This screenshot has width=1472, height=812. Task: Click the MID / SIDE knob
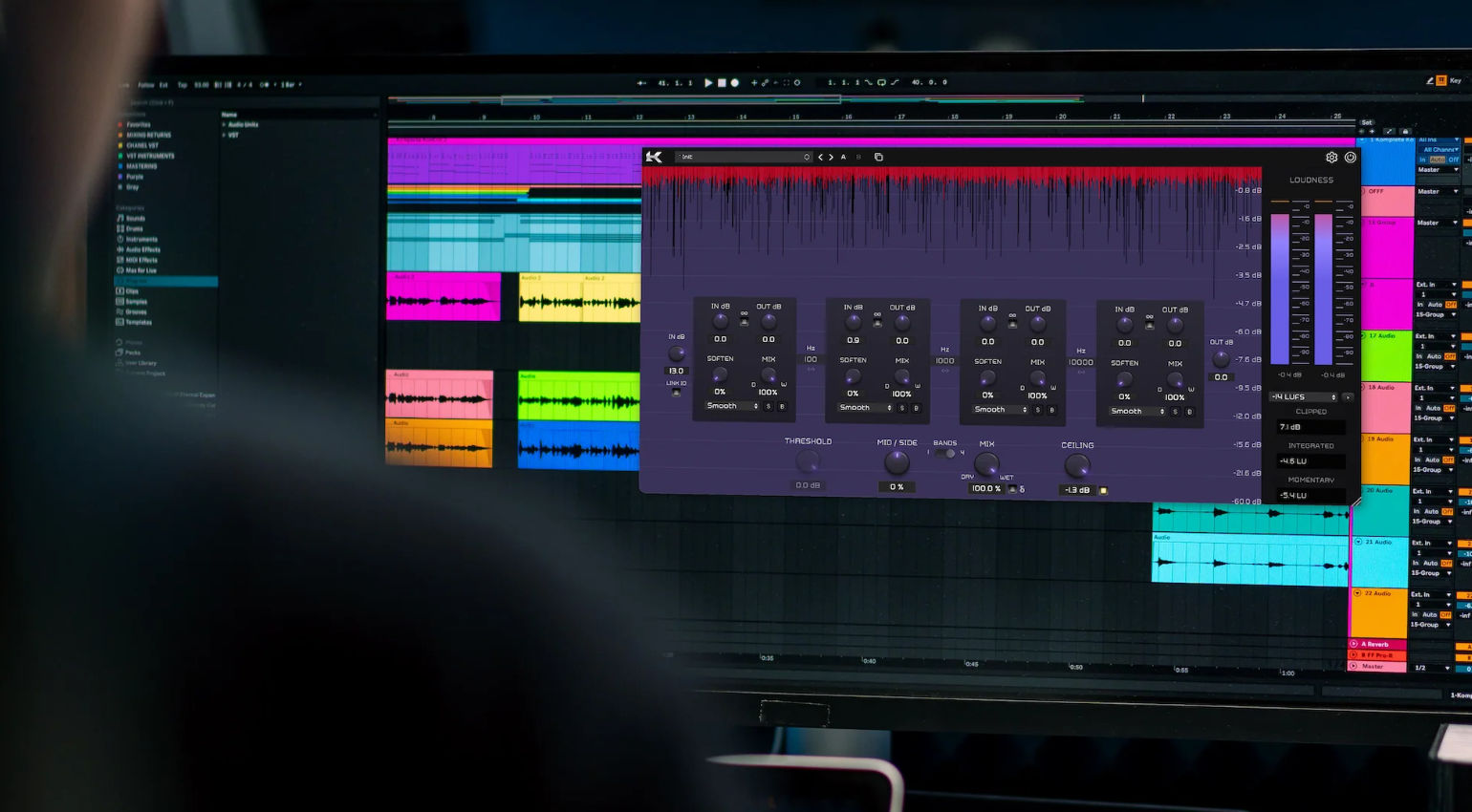[897, 463]
